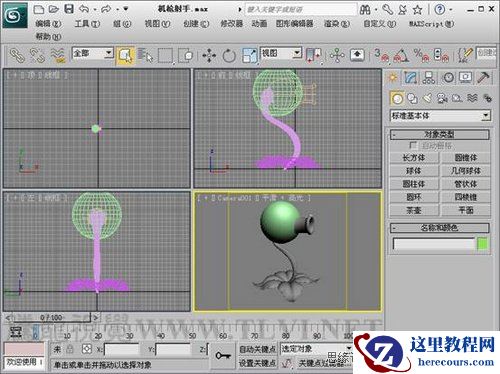Toggle the Angle Snap button
500x374 pixels.
(401, 55)
